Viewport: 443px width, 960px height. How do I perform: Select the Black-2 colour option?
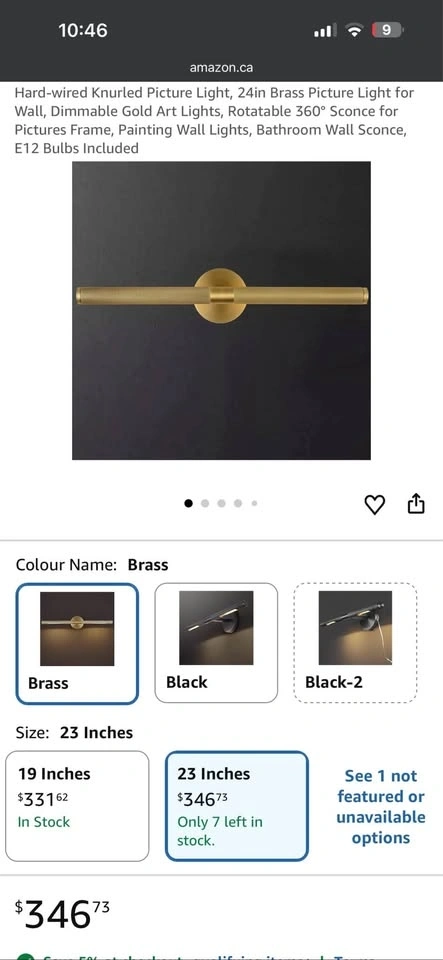[x=355, y=643]
